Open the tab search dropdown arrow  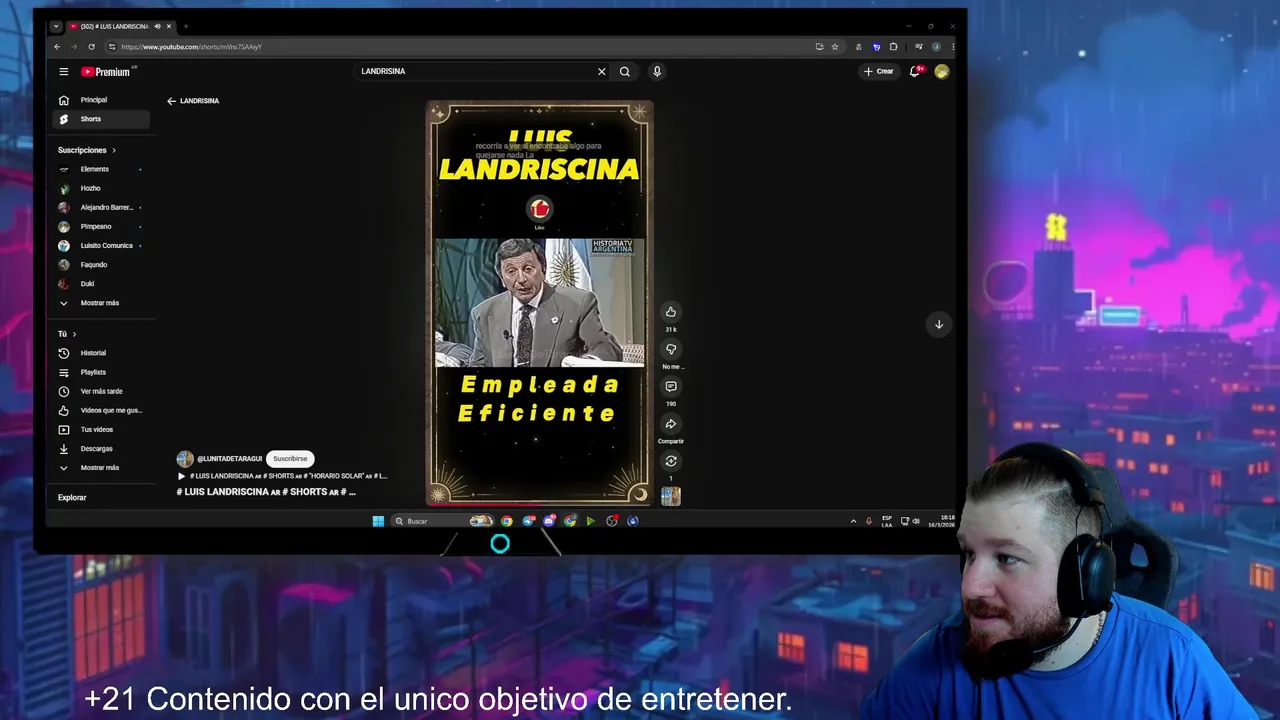(x=56, y=26)
